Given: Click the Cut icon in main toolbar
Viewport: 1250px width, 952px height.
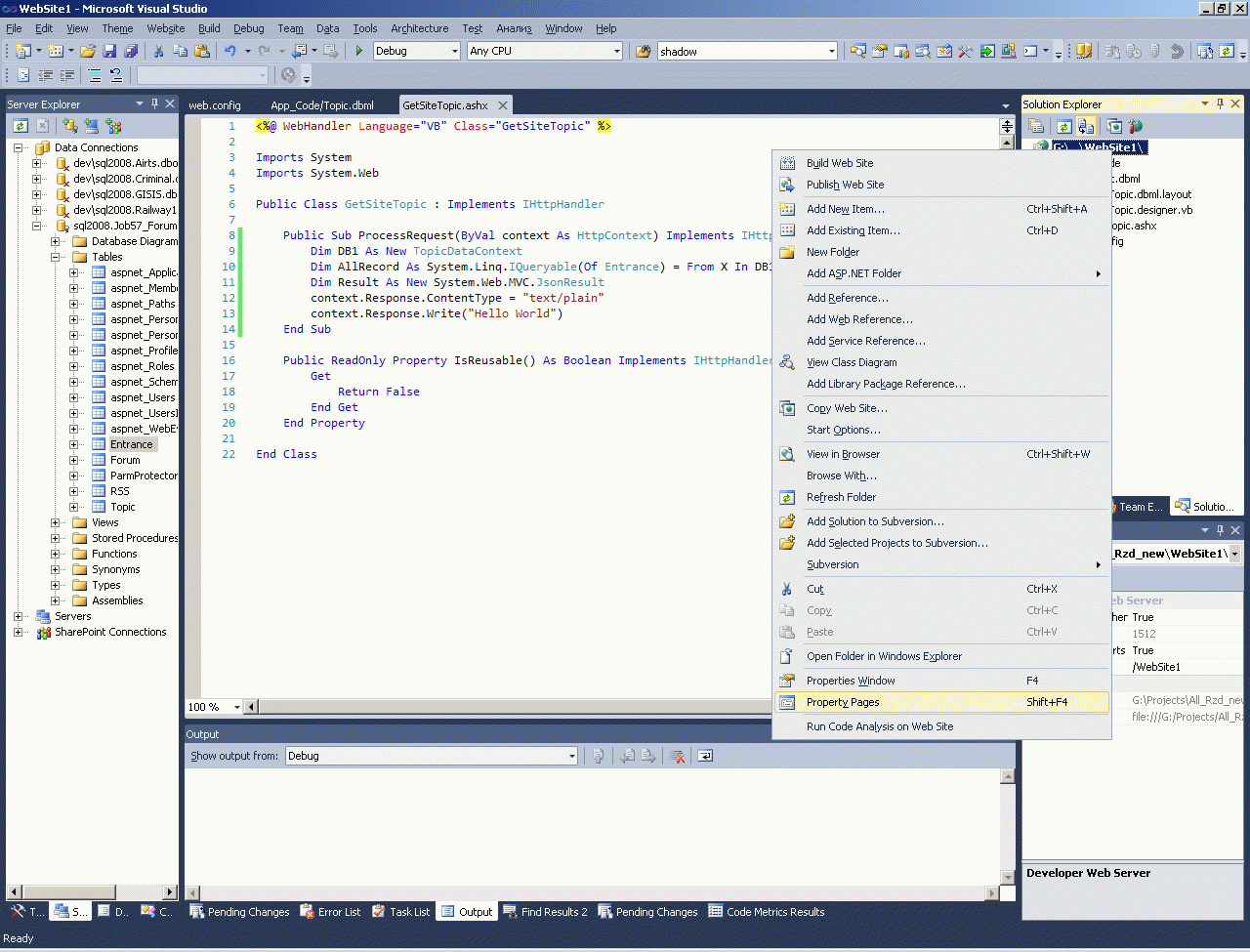Looking at the screenshot, I should coord(159,51).
